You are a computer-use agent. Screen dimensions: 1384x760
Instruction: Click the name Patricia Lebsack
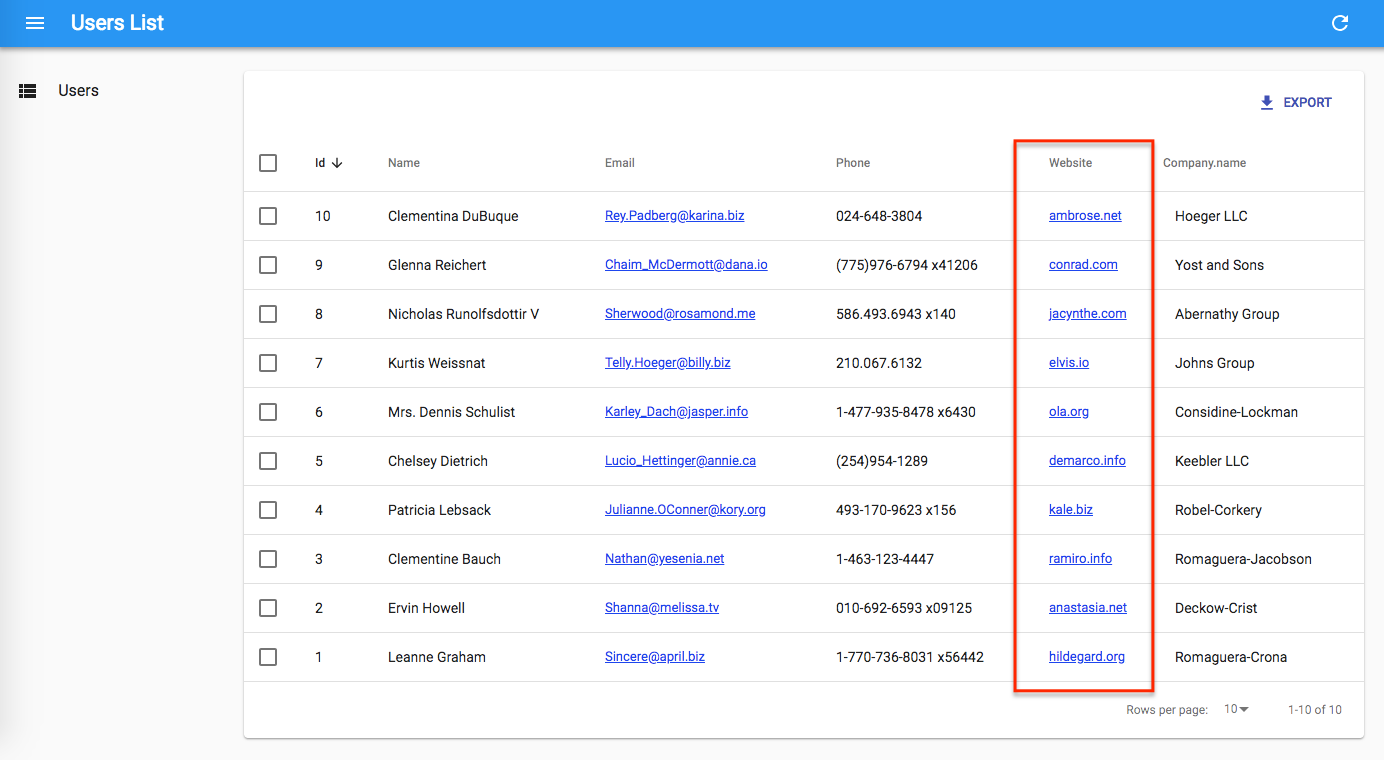coord(439,510)
